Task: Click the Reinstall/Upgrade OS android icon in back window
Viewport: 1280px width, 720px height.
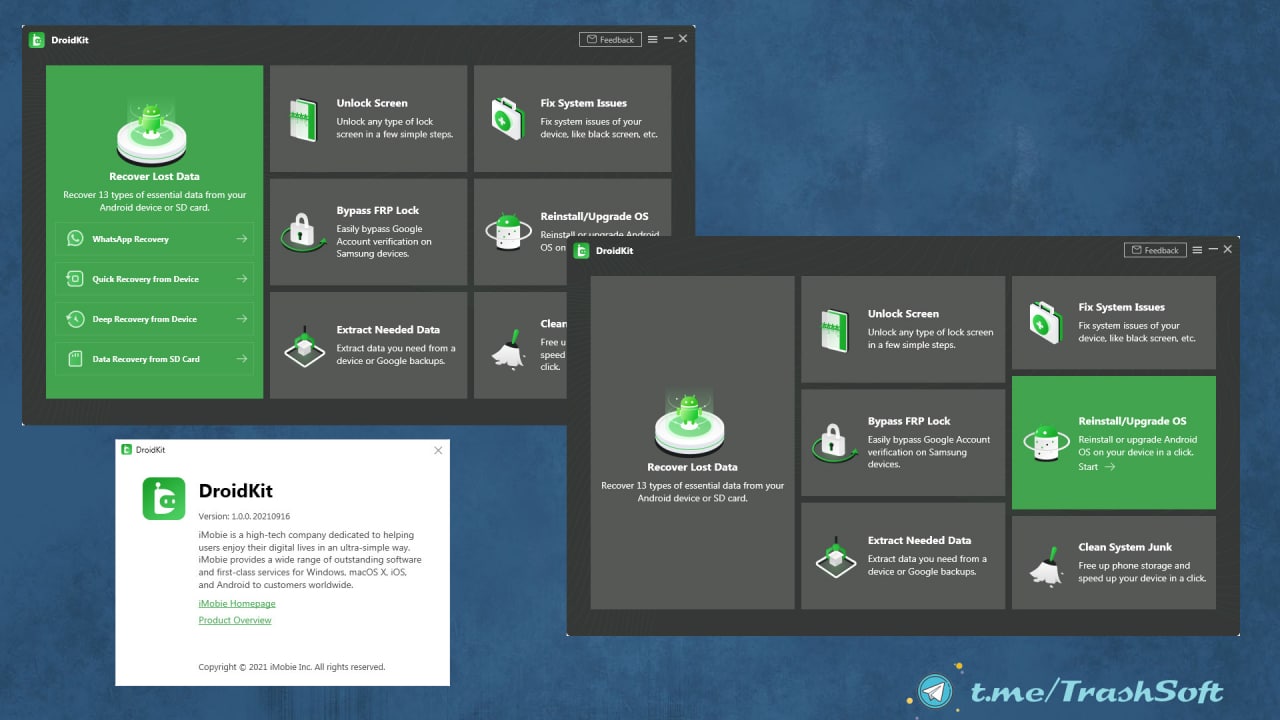Action: (x=508, y=232)
